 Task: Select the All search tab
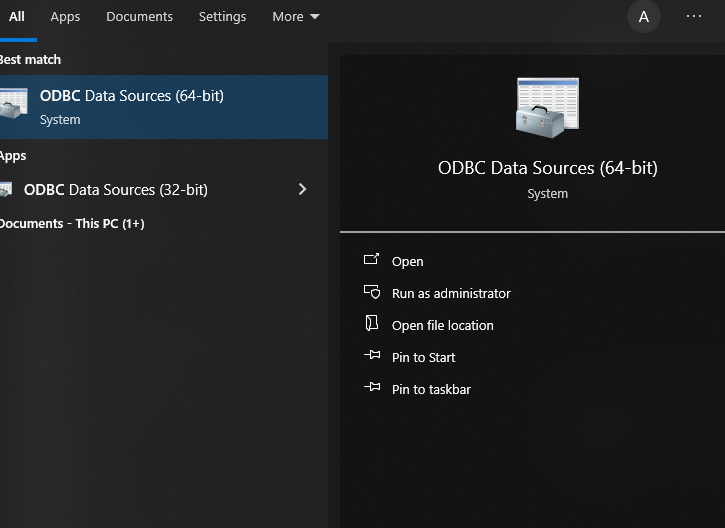point(17,17)
